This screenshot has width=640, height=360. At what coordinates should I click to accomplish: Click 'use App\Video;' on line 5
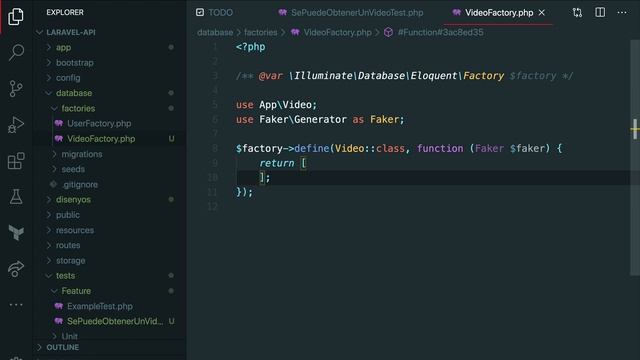pos(276,105)
